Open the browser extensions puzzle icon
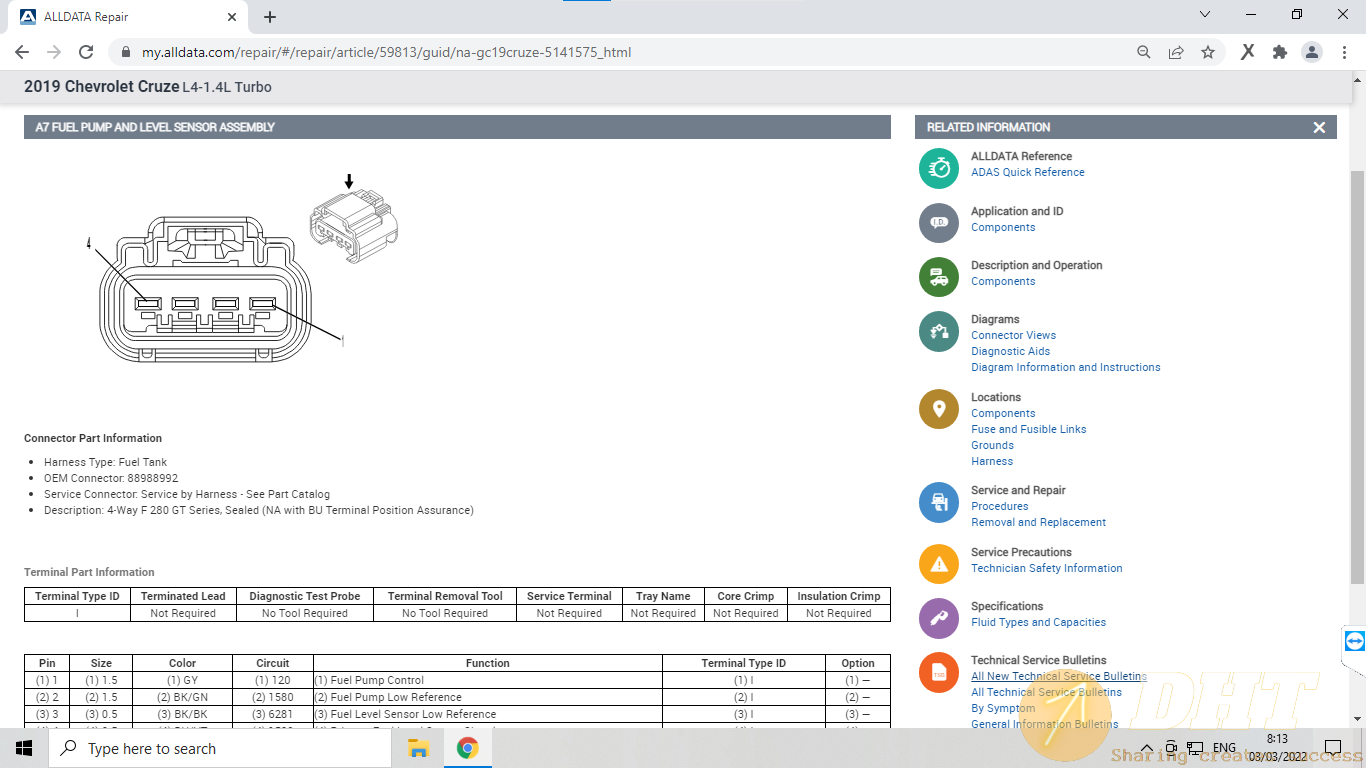Image resolution: width=1366 pixels, height=768 pixels. (1280, 52)
